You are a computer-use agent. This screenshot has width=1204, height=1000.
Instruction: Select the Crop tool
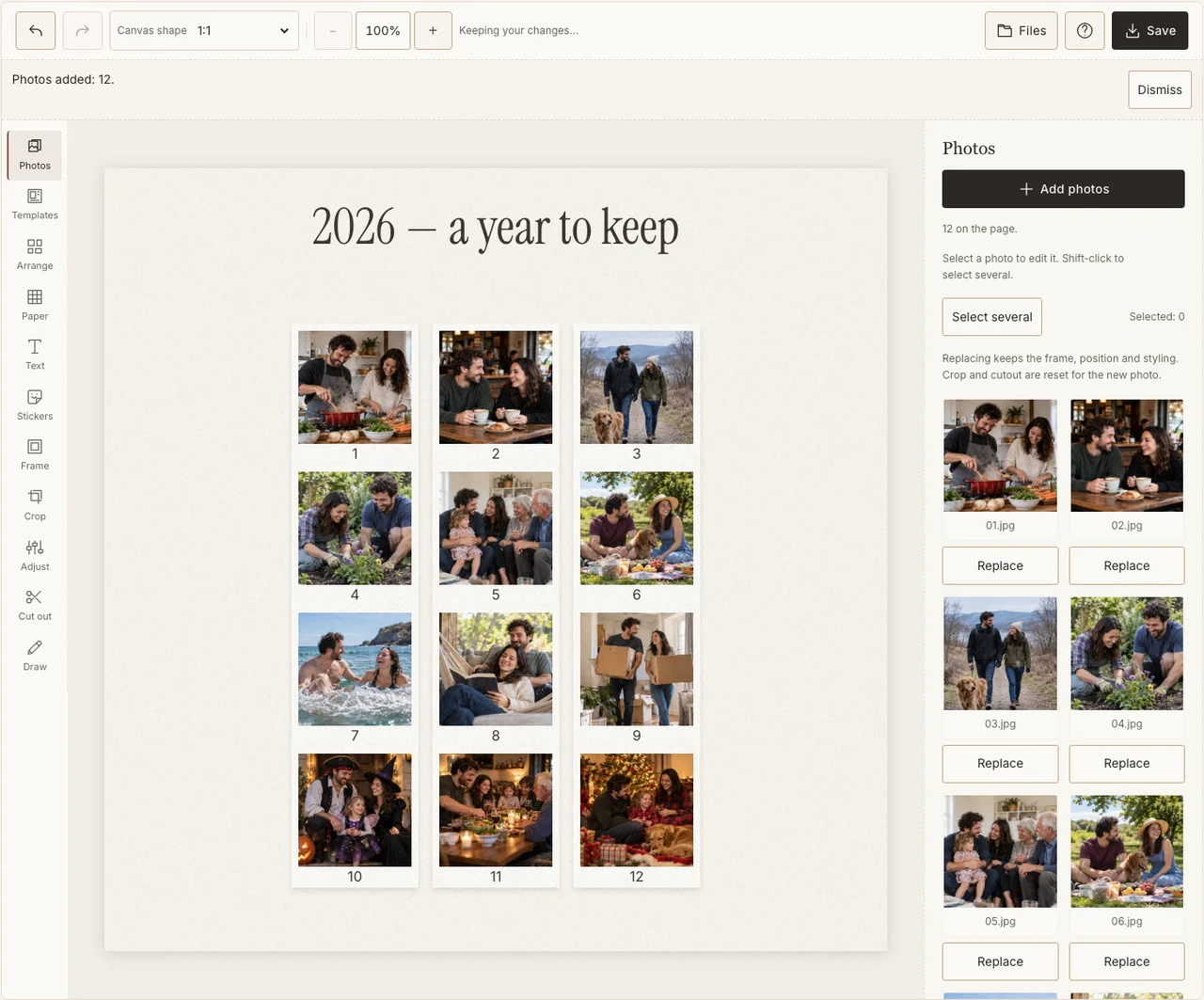click(35, 506)
